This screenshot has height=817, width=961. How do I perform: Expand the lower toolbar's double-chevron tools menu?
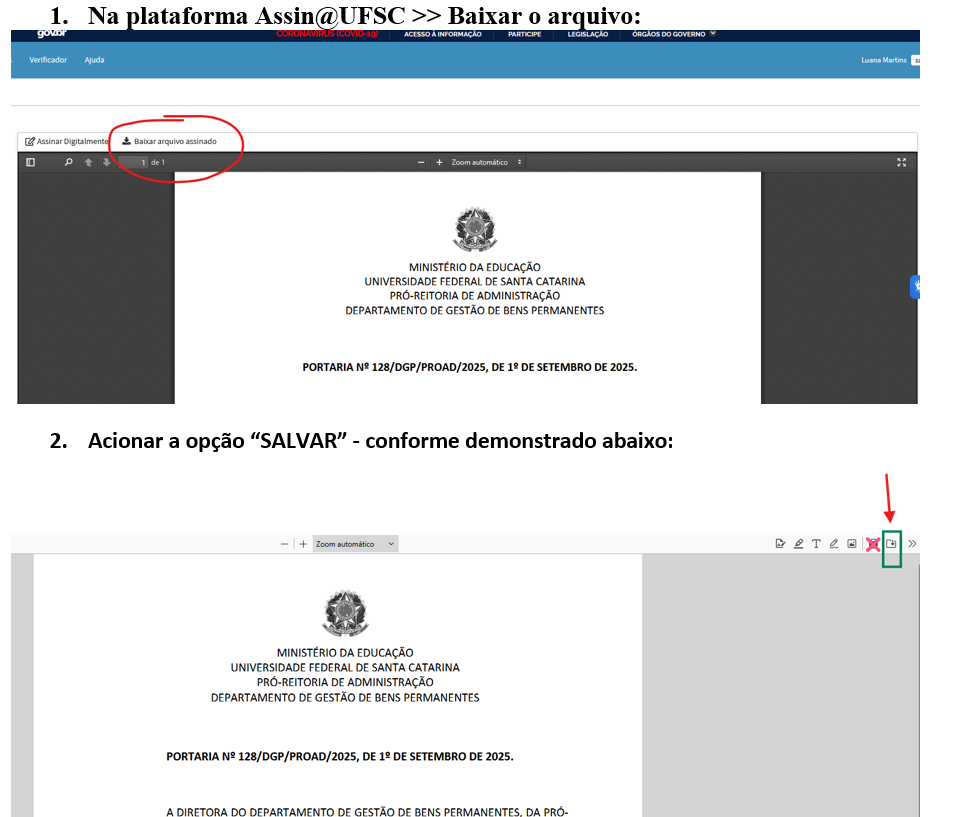tap(912, 544)
